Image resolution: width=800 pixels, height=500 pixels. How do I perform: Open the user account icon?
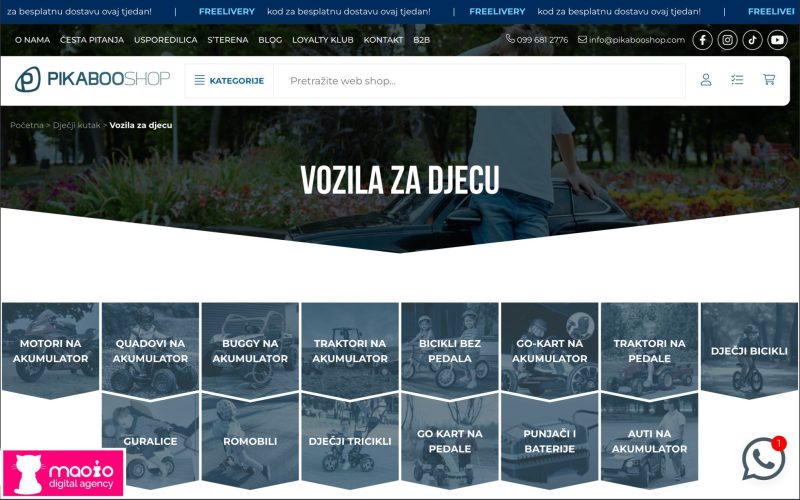706,80
